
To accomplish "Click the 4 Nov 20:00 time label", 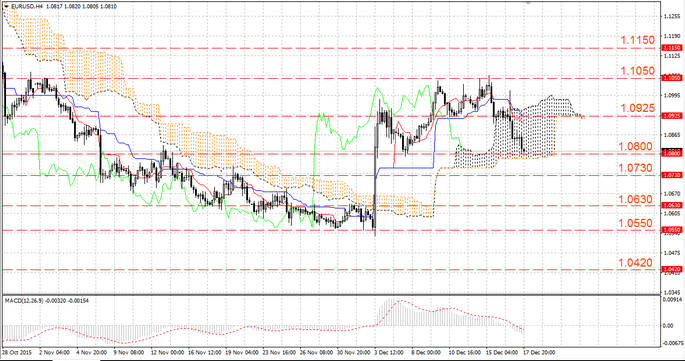I will (x=91, y=352).
